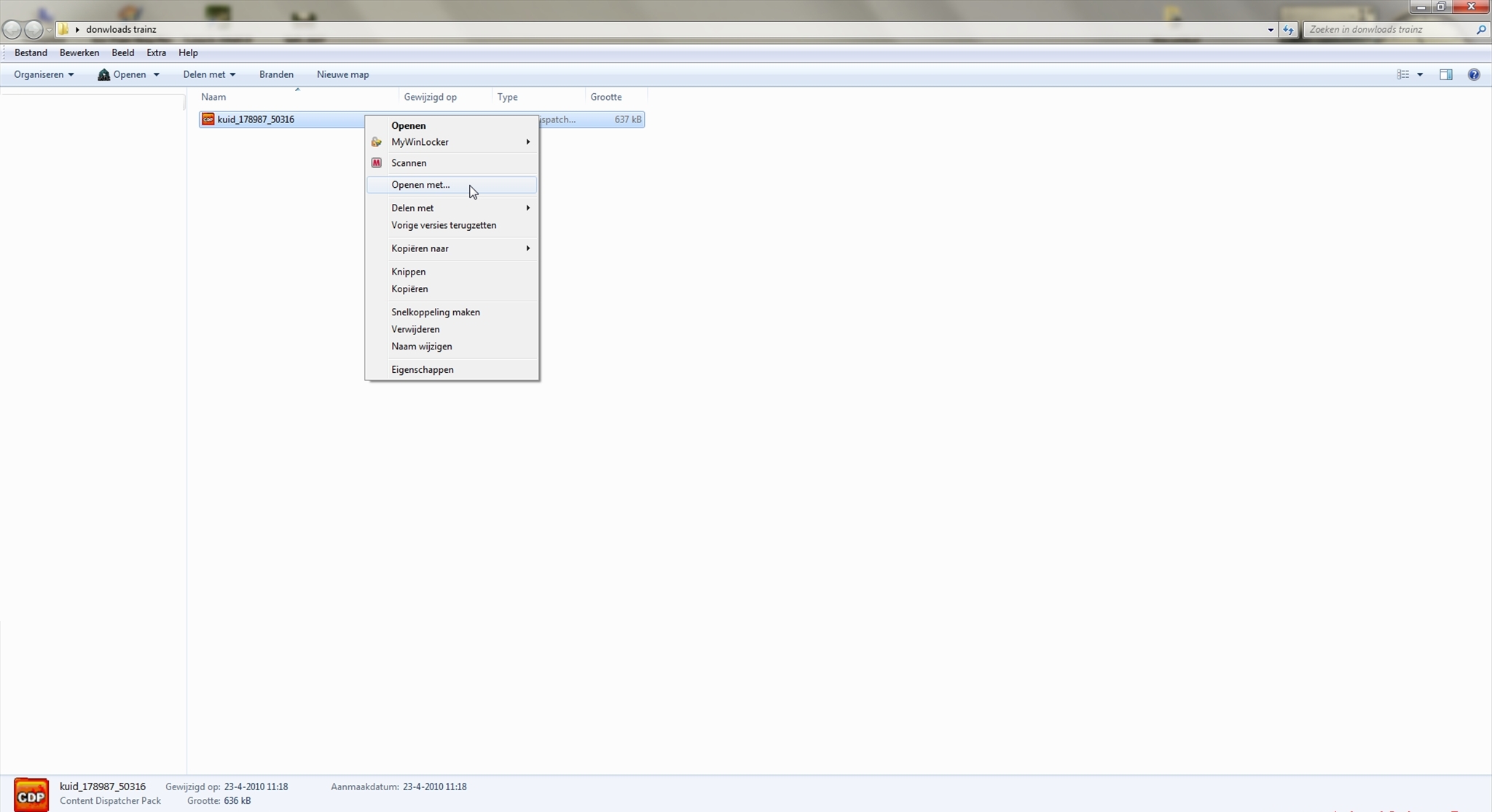Choose Knippen in the context menu
This screenshot has height=812, width=1492.
pyautogui.click(x=452, y=272)
